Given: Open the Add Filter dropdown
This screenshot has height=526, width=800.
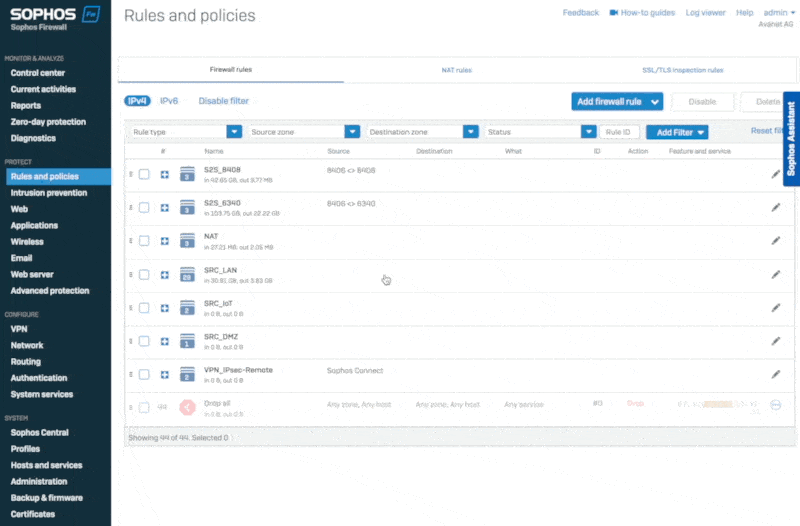Looking at the screenshot, I should click(x=677, y=132).
